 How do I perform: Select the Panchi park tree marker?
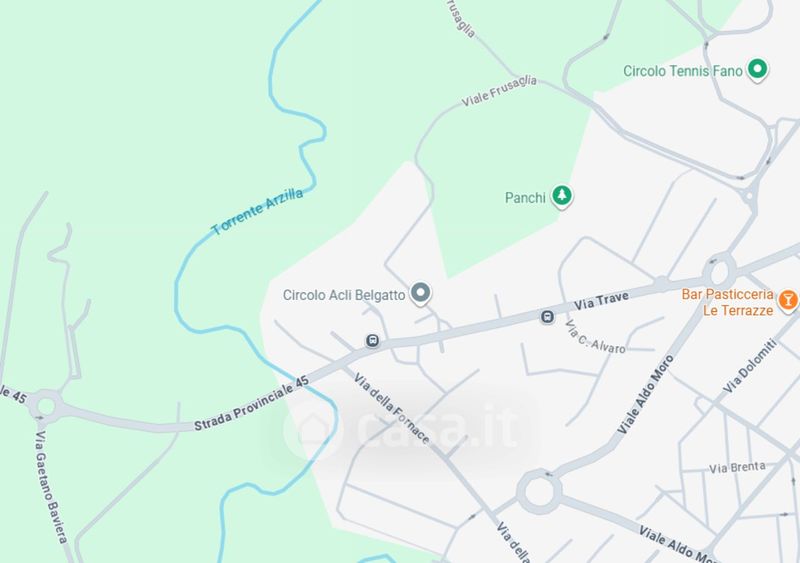point(562,196)
